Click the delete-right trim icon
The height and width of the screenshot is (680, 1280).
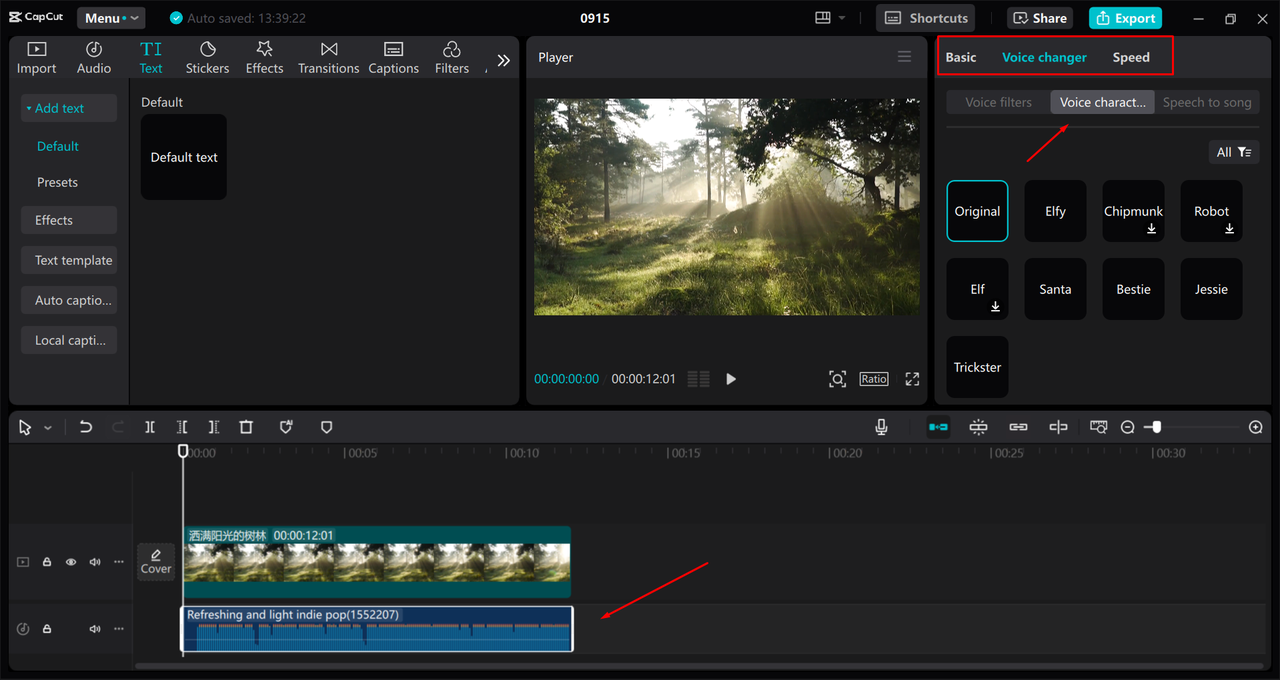pyautogui.click(x=213, y=427)
